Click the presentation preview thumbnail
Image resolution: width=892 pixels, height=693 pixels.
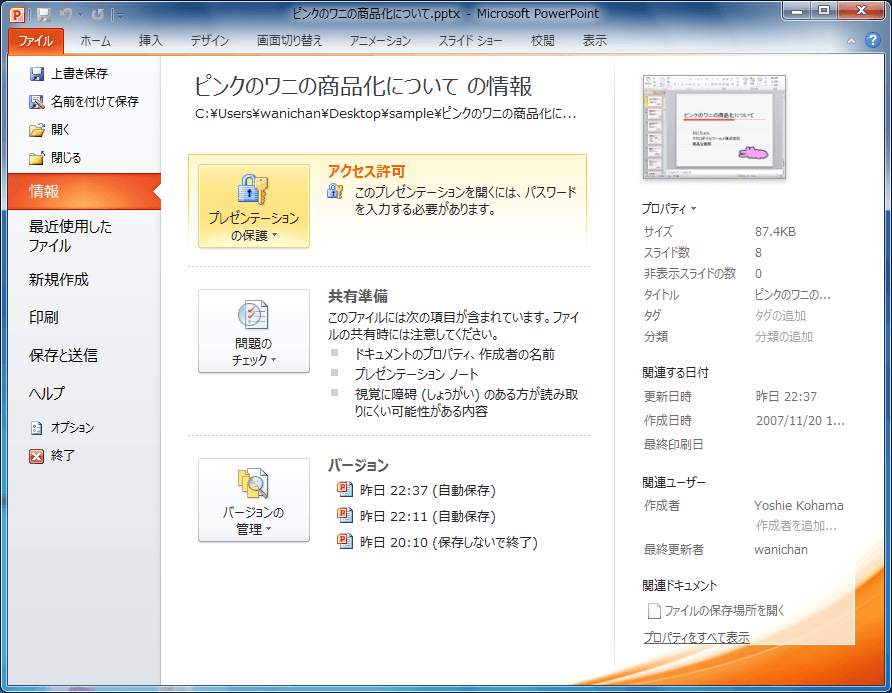714,127
